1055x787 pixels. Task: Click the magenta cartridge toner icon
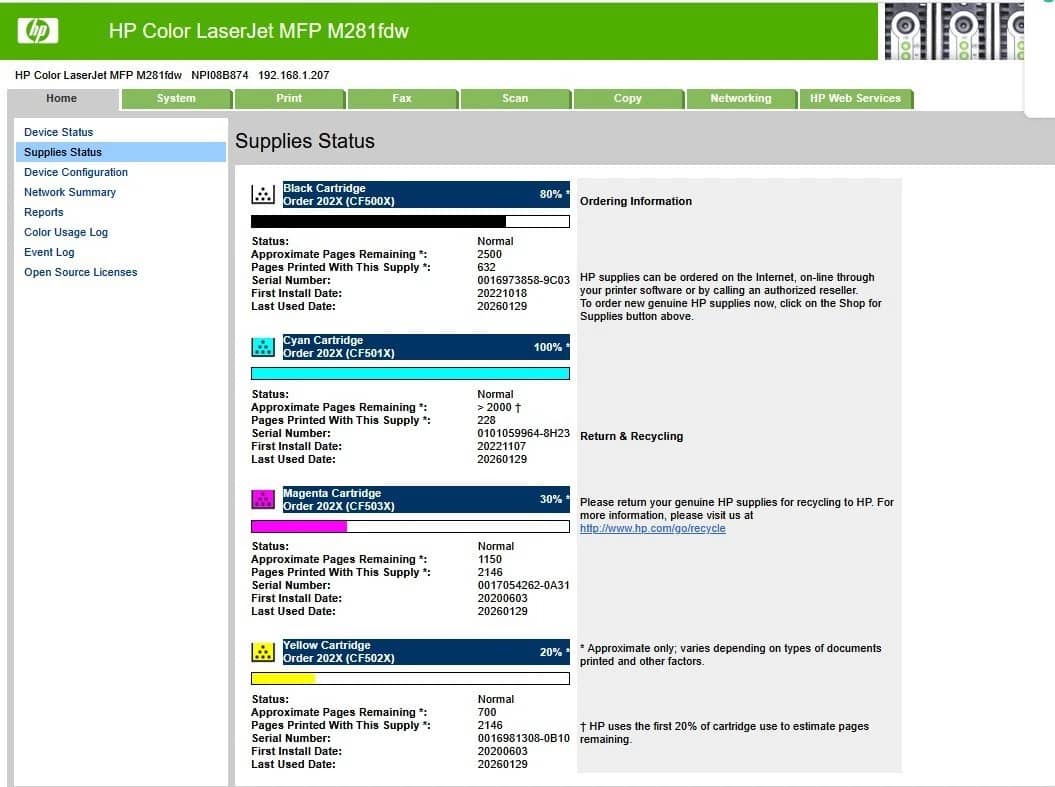[262, 499]
